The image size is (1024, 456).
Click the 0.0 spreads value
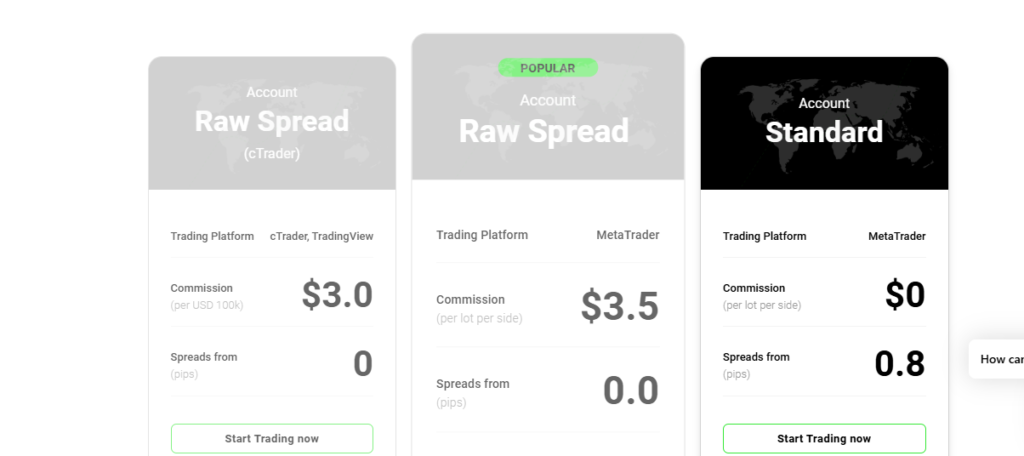(630, 390)
